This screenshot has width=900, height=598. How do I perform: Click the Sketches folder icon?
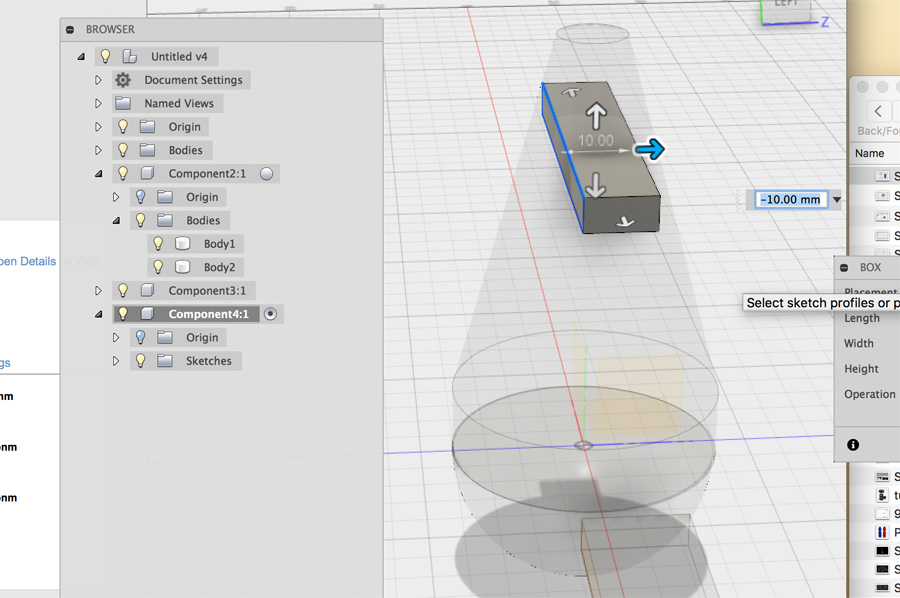pyautogui.click(x=165, y=361)
